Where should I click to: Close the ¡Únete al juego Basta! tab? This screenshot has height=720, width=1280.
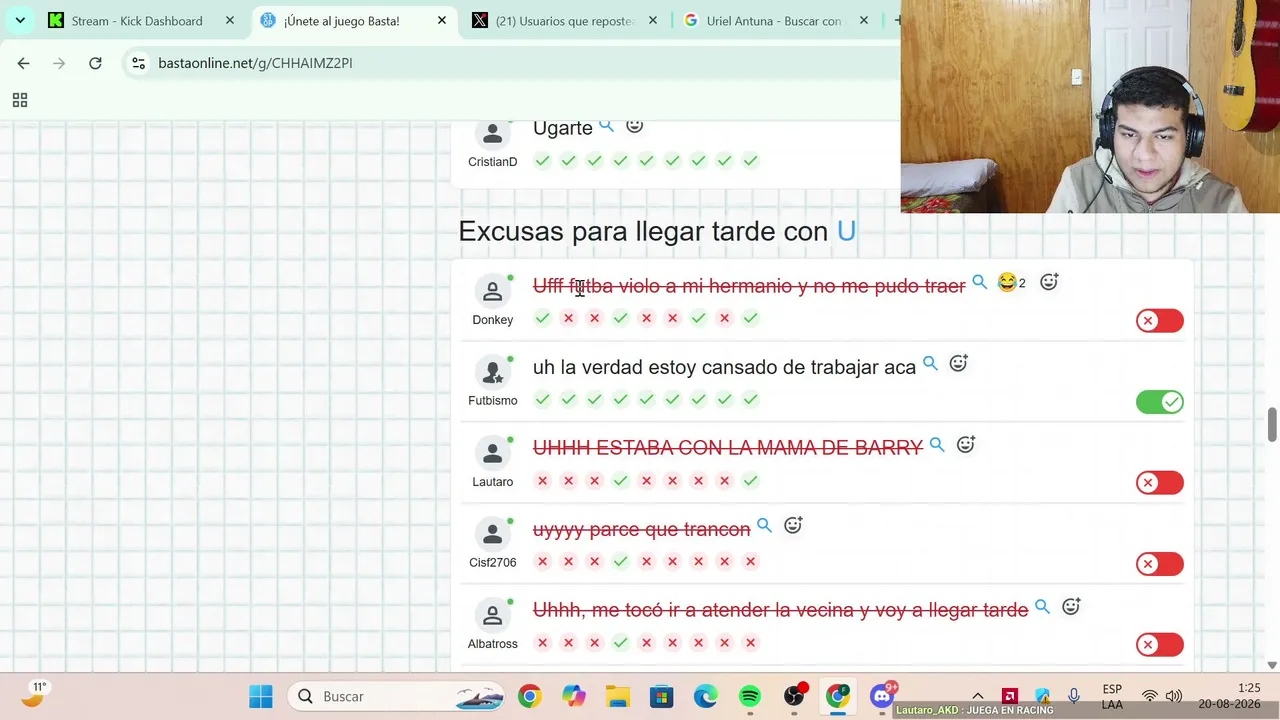click(x=442, y=21)
